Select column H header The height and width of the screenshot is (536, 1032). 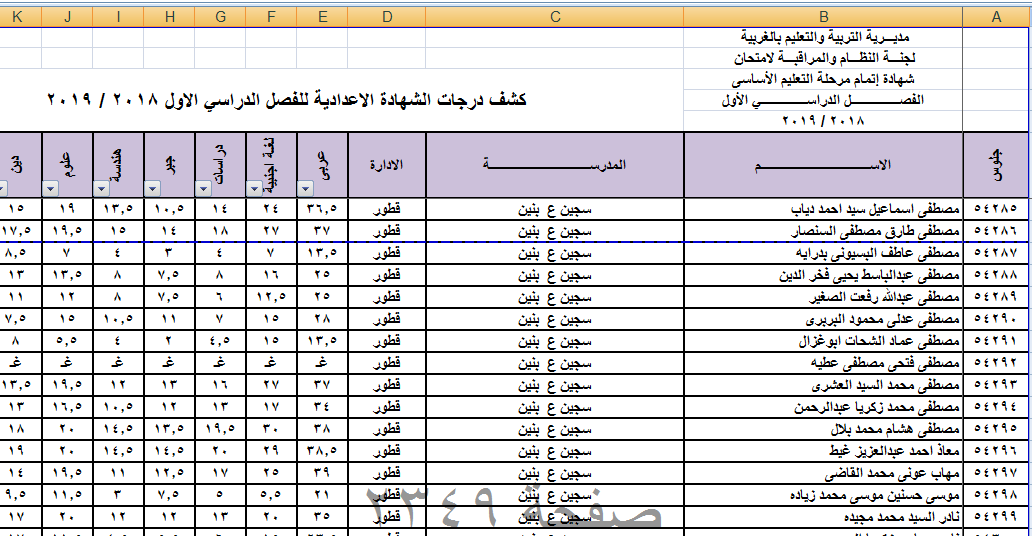tap(168, 15)
